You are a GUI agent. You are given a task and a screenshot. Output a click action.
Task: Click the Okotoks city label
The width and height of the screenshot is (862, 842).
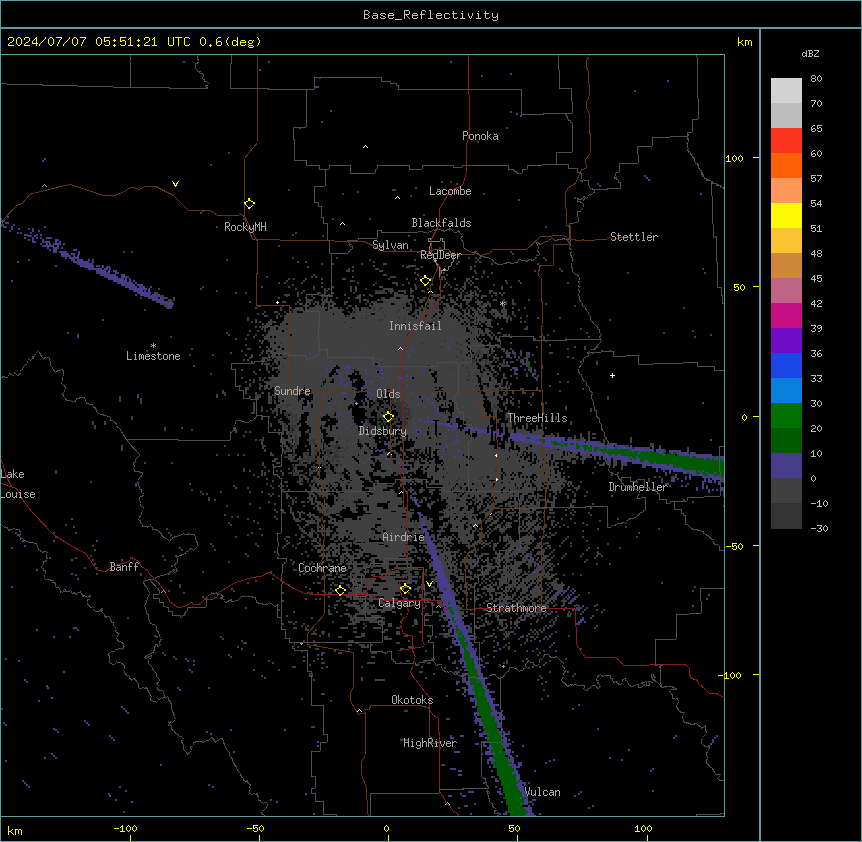(x=412, y=700)
